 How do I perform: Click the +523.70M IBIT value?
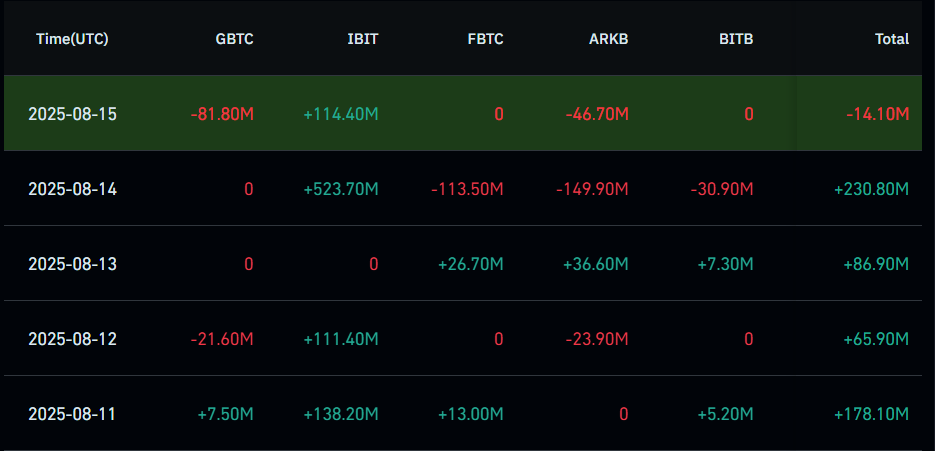341,189
